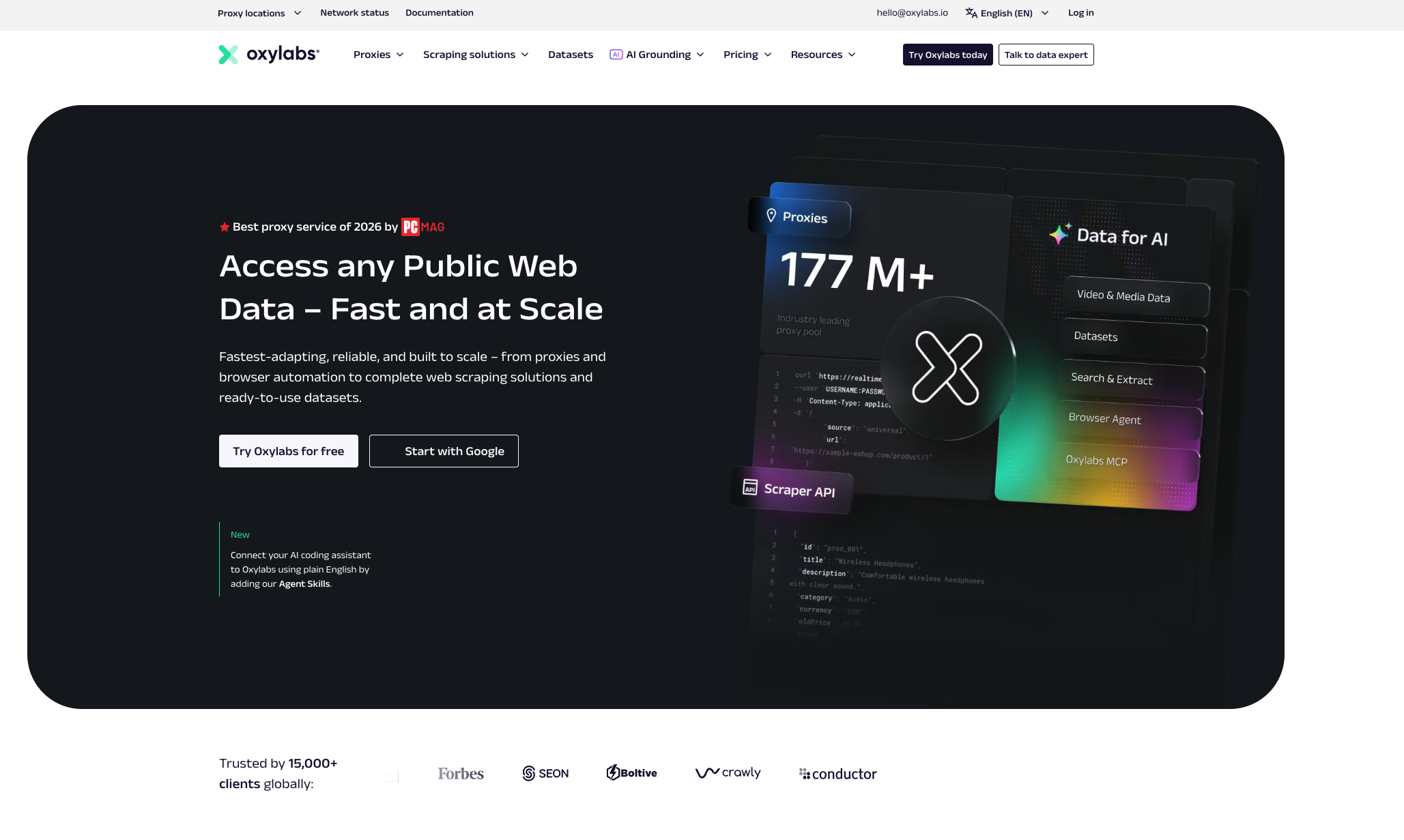Click the location pin icon on Proxies tag
The height and width of the screenshot is (840, 1404).
tap(771, 216)
